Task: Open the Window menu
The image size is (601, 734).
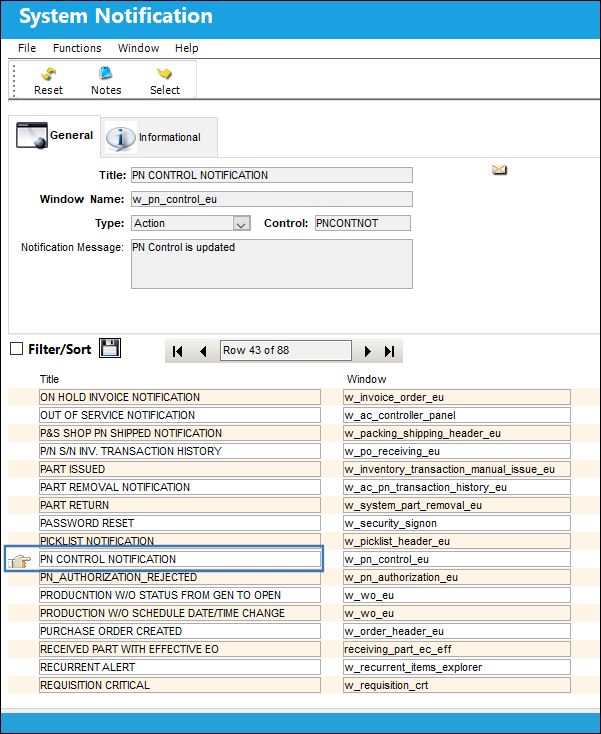Action: 139,48
